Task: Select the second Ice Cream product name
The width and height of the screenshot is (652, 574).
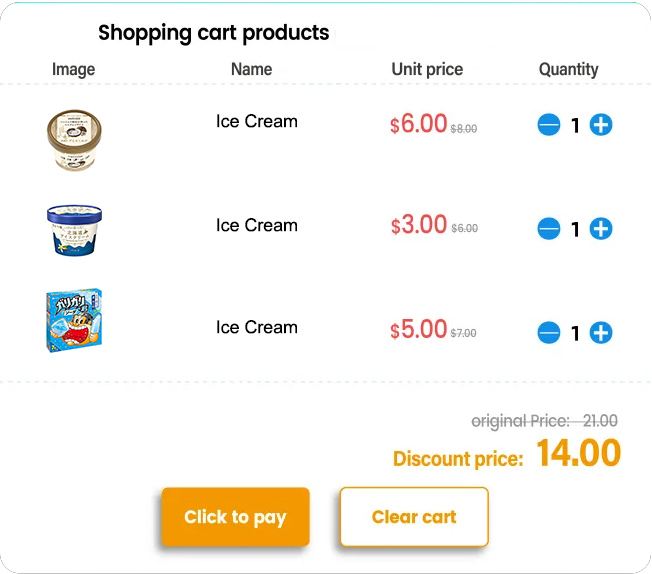Action: [x=257, y=225]
